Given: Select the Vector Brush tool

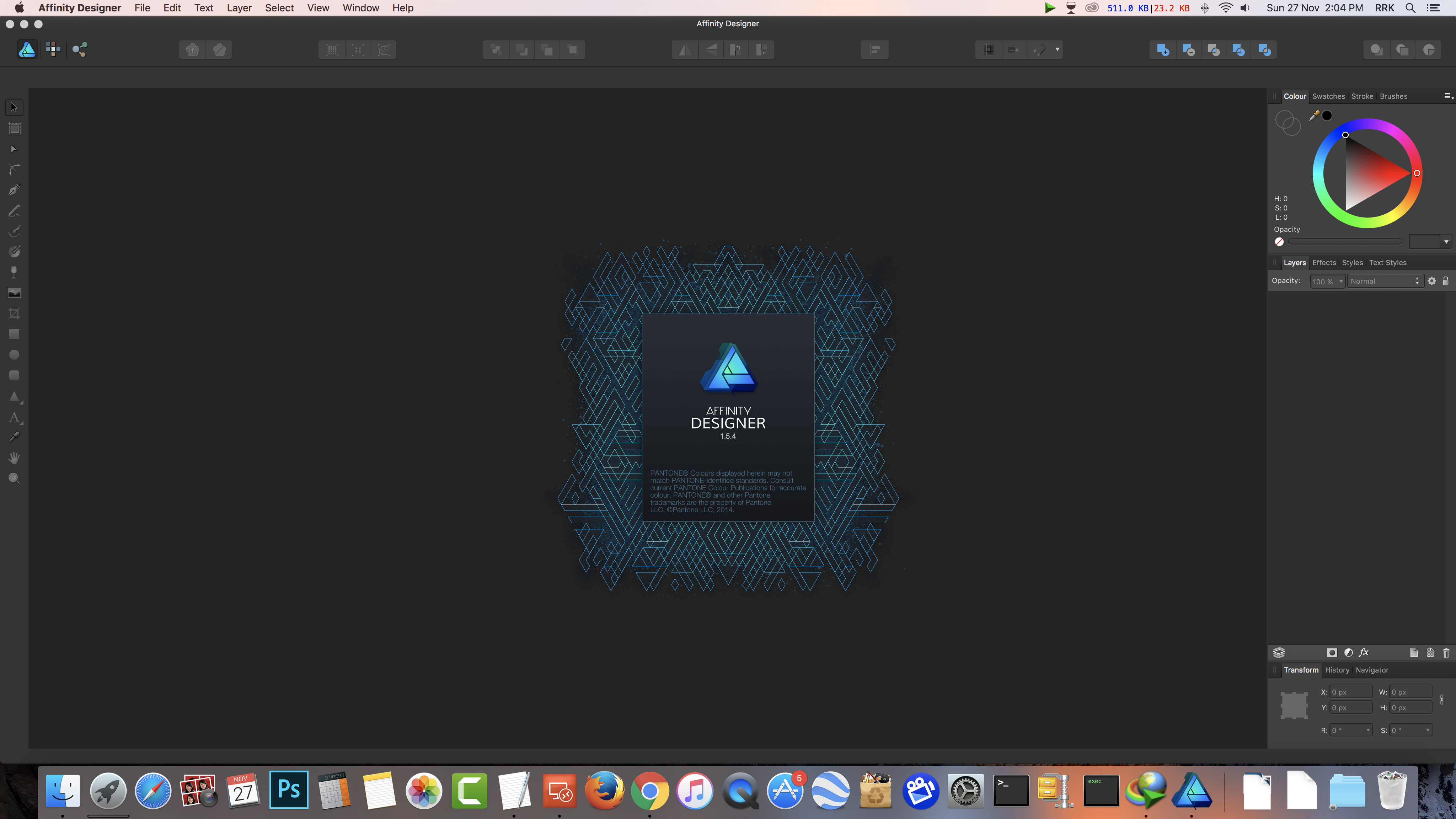Looking at the screenshot, I should [x=14, y=231].
